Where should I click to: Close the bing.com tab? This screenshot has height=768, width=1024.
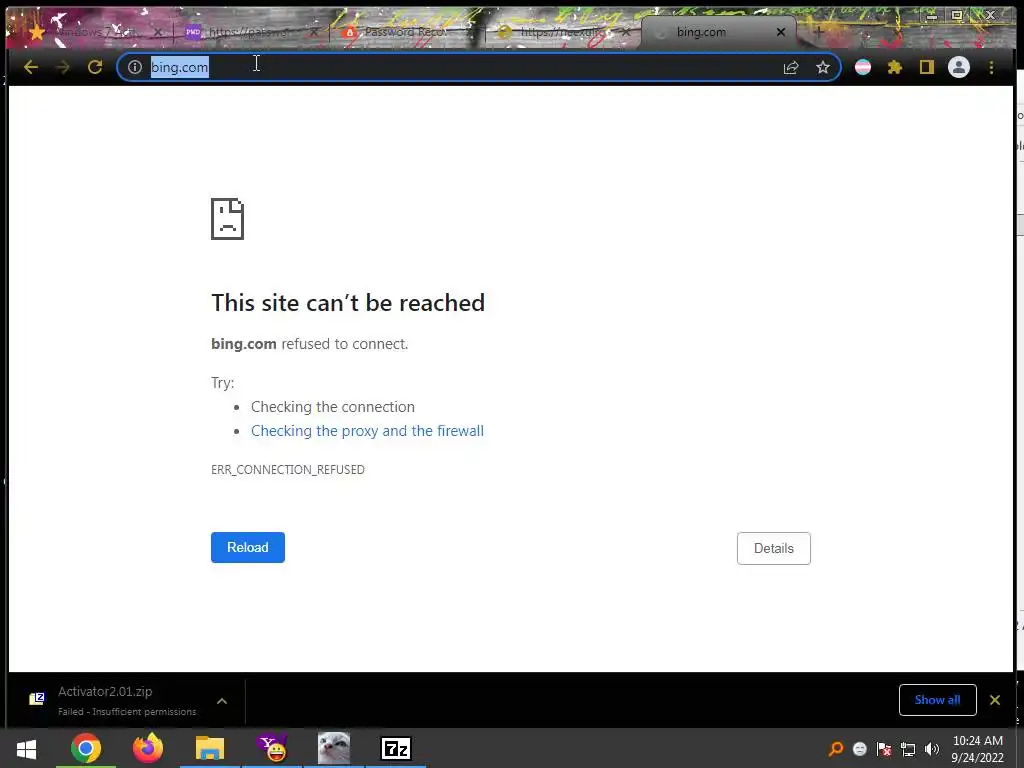click(x=780, y=31)
